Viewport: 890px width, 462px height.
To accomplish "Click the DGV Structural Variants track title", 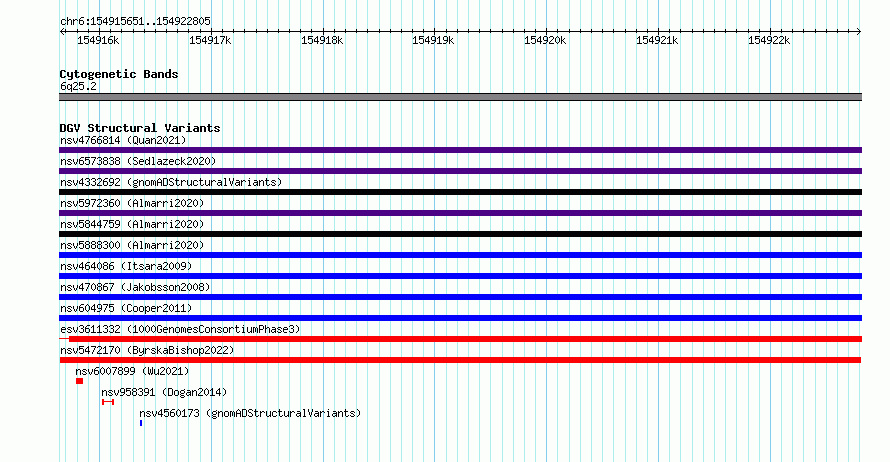I will click(x=140, y=128).
